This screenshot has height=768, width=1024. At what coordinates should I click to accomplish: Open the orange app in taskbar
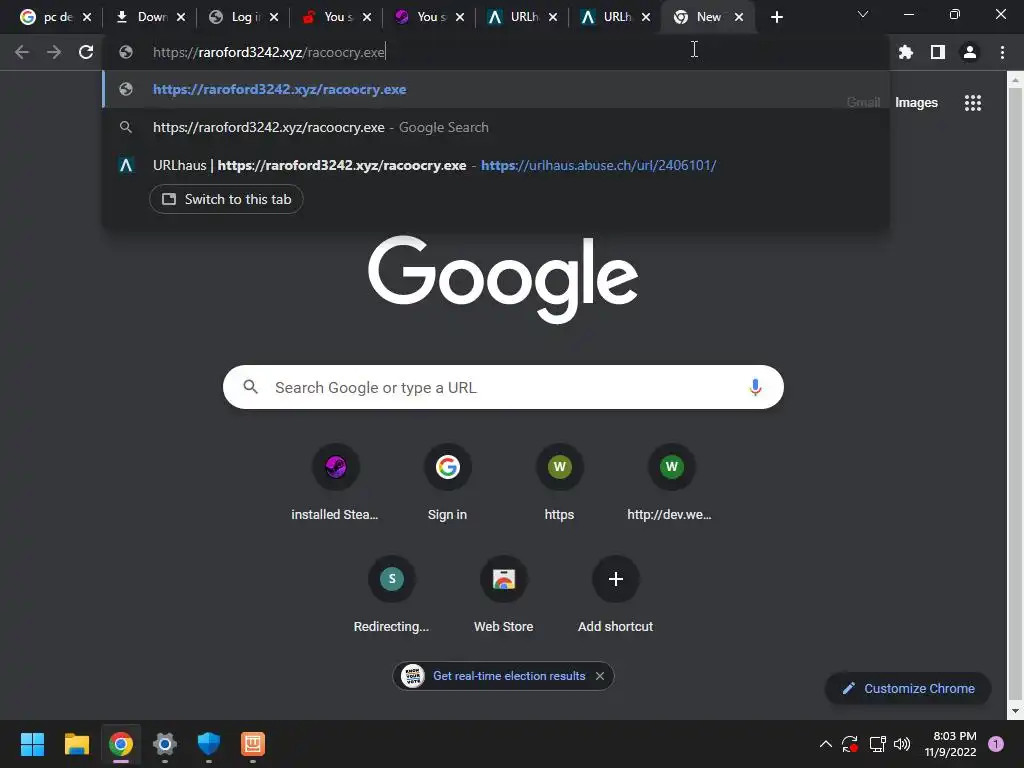(253, 744)
